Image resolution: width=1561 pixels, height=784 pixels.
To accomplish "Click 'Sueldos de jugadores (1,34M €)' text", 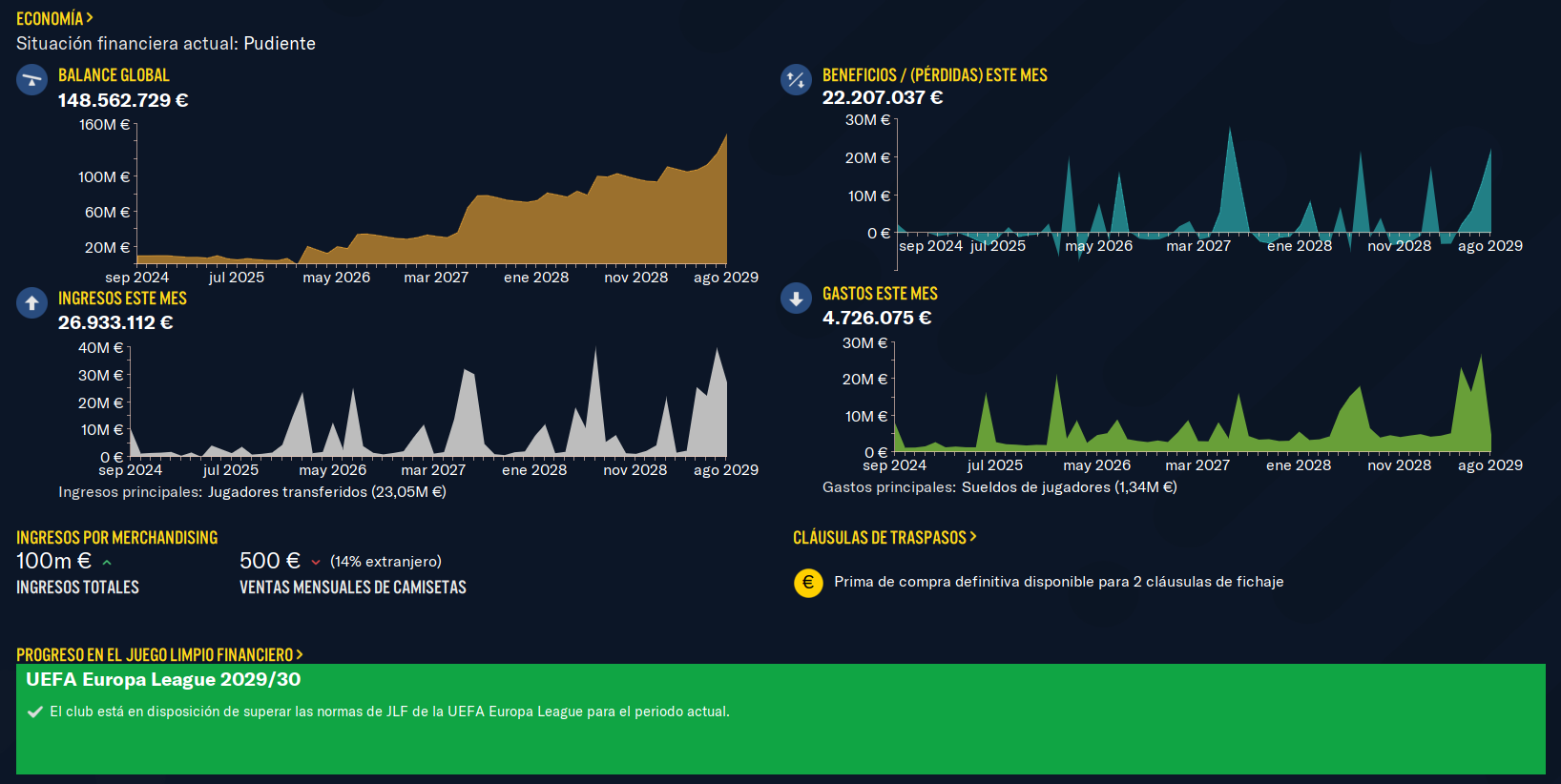I will [x=1070, y=487].
